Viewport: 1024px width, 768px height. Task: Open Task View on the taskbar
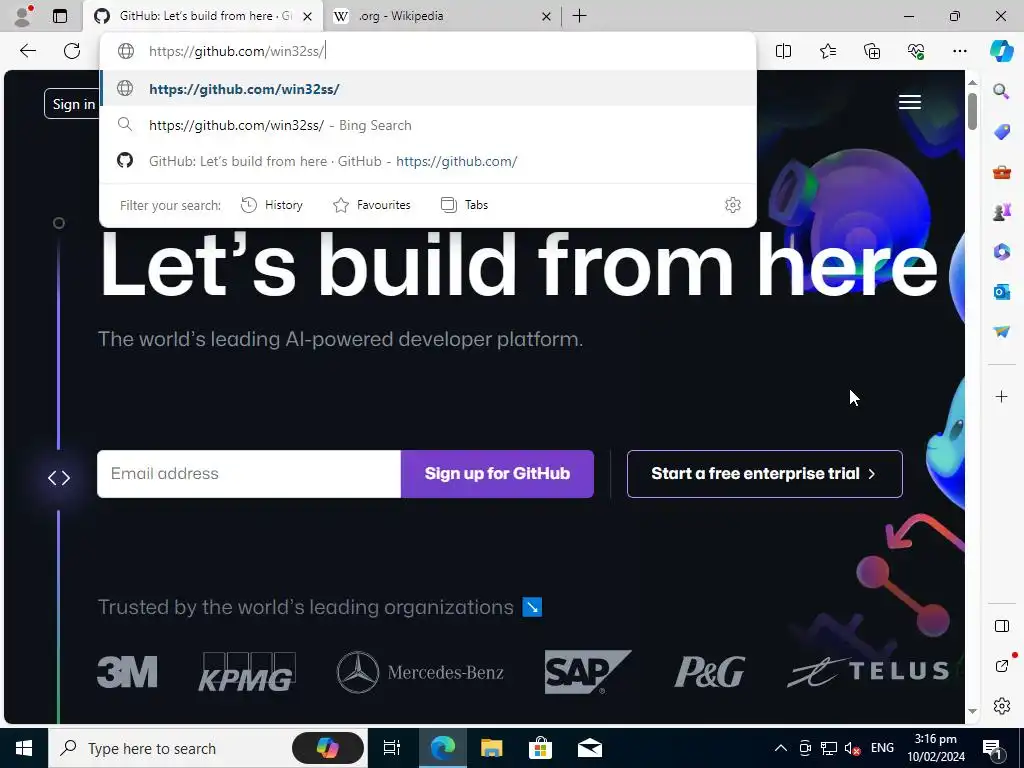[x=391, y=748]
